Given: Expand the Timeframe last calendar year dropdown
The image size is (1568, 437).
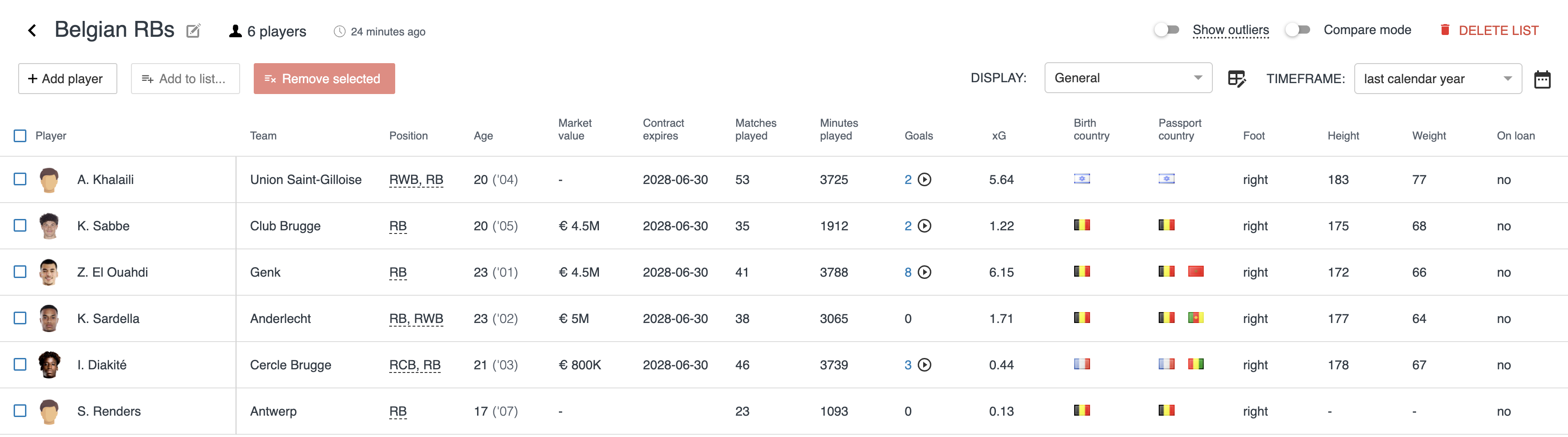Looking at the screenshot, I should [x=1437, y=79].
